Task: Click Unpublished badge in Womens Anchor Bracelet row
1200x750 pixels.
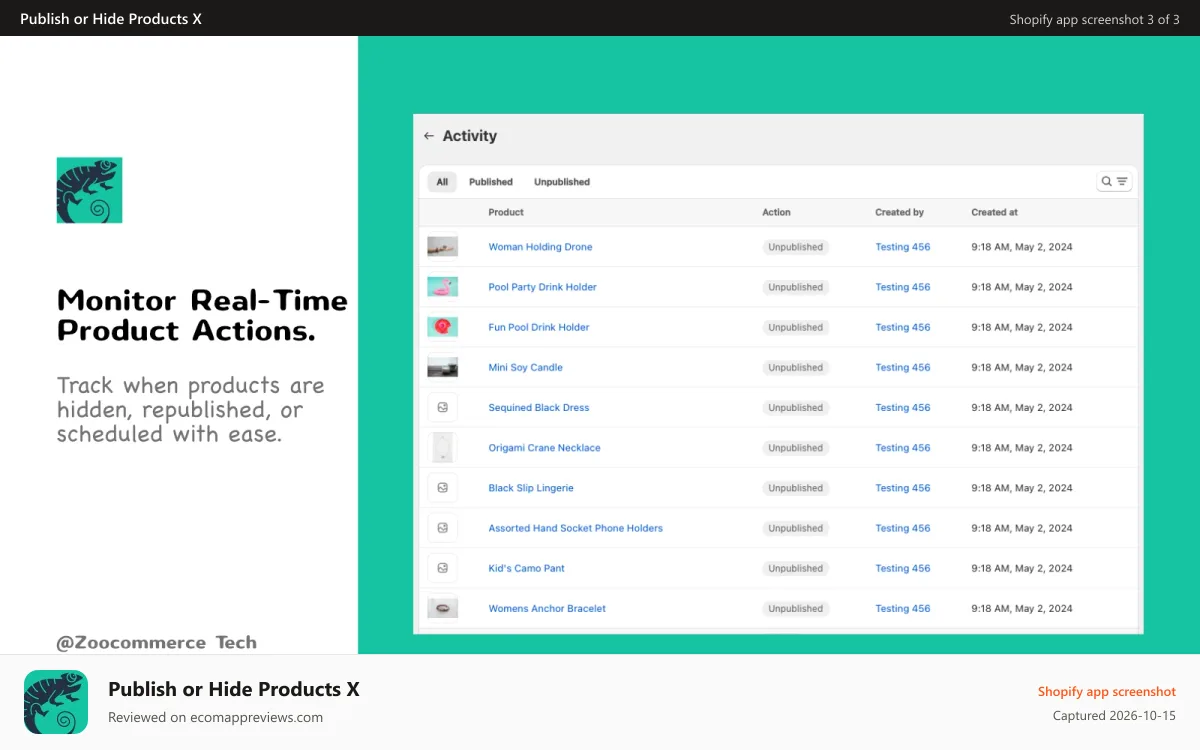Action: pyautogui.click(x=796, y=608)
